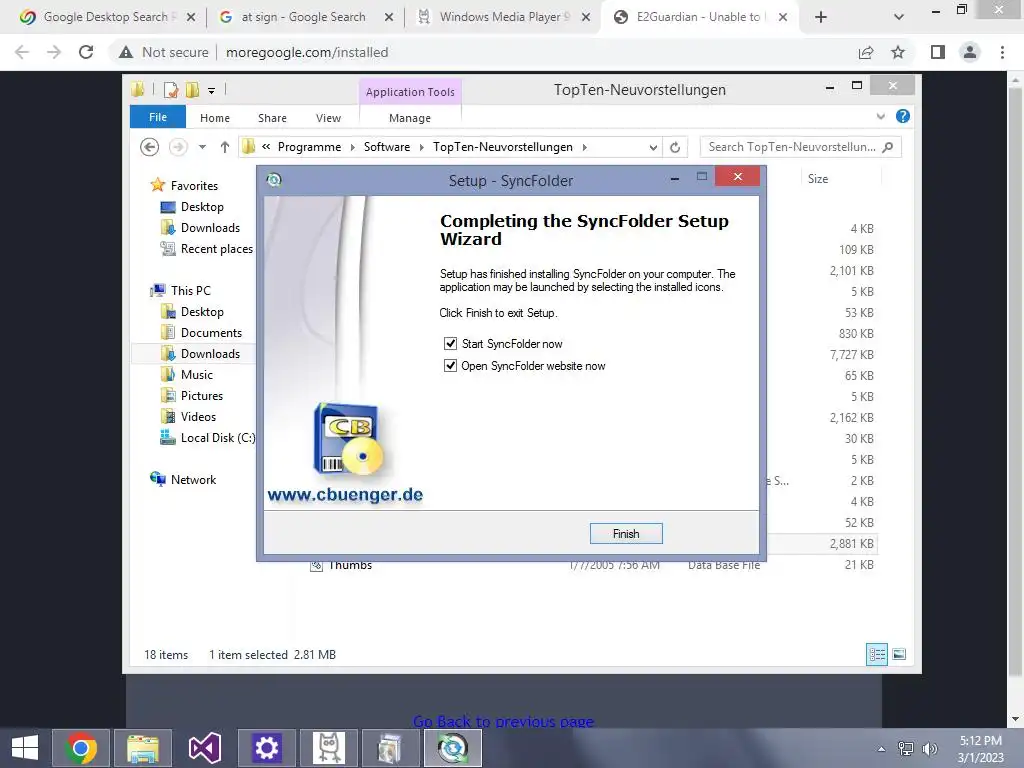Follow the Go Back to previous page link
Image resolution: width=1024 pixels, height=768 pixels.
click(503, 721)
